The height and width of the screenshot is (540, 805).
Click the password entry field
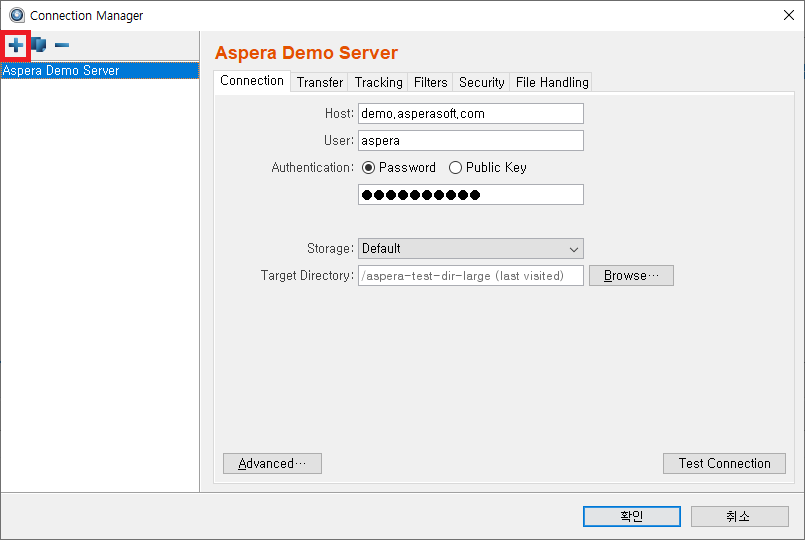point(471,195)
